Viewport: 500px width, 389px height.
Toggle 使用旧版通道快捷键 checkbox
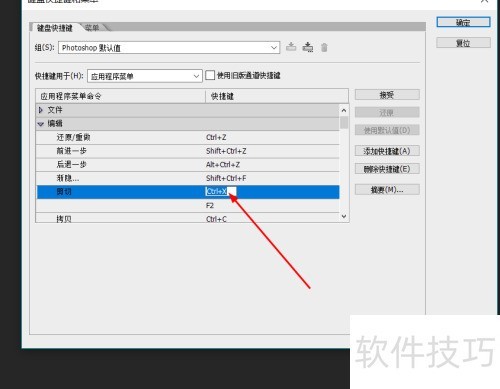tap(210, 75)
